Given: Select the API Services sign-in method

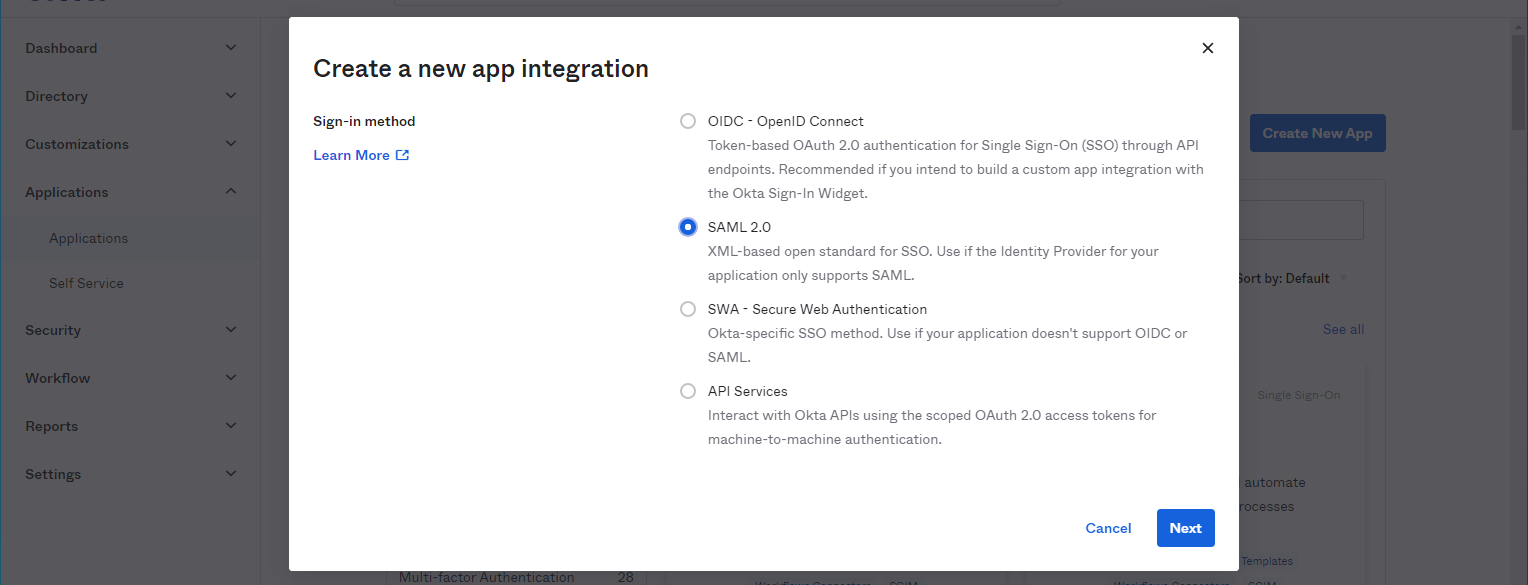Looking at the screenshot, I should click(x=687, y=390).
